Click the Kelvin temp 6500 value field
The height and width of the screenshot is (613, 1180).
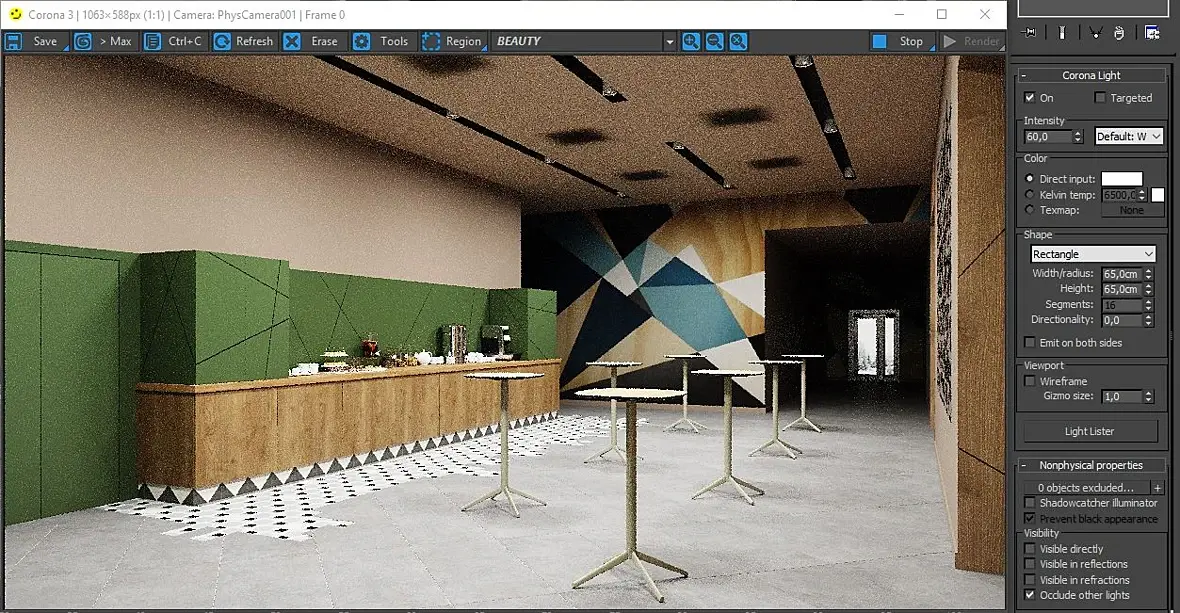[x=1119, y=195]
